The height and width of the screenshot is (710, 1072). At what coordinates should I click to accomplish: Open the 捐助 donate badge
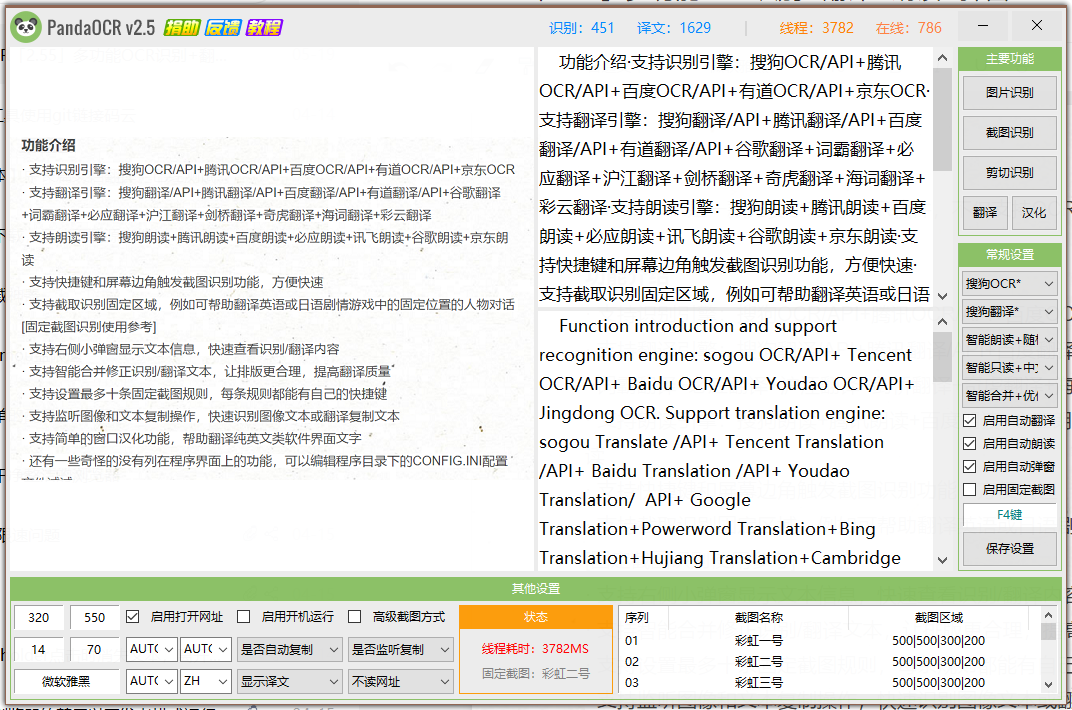click(182, 27)
